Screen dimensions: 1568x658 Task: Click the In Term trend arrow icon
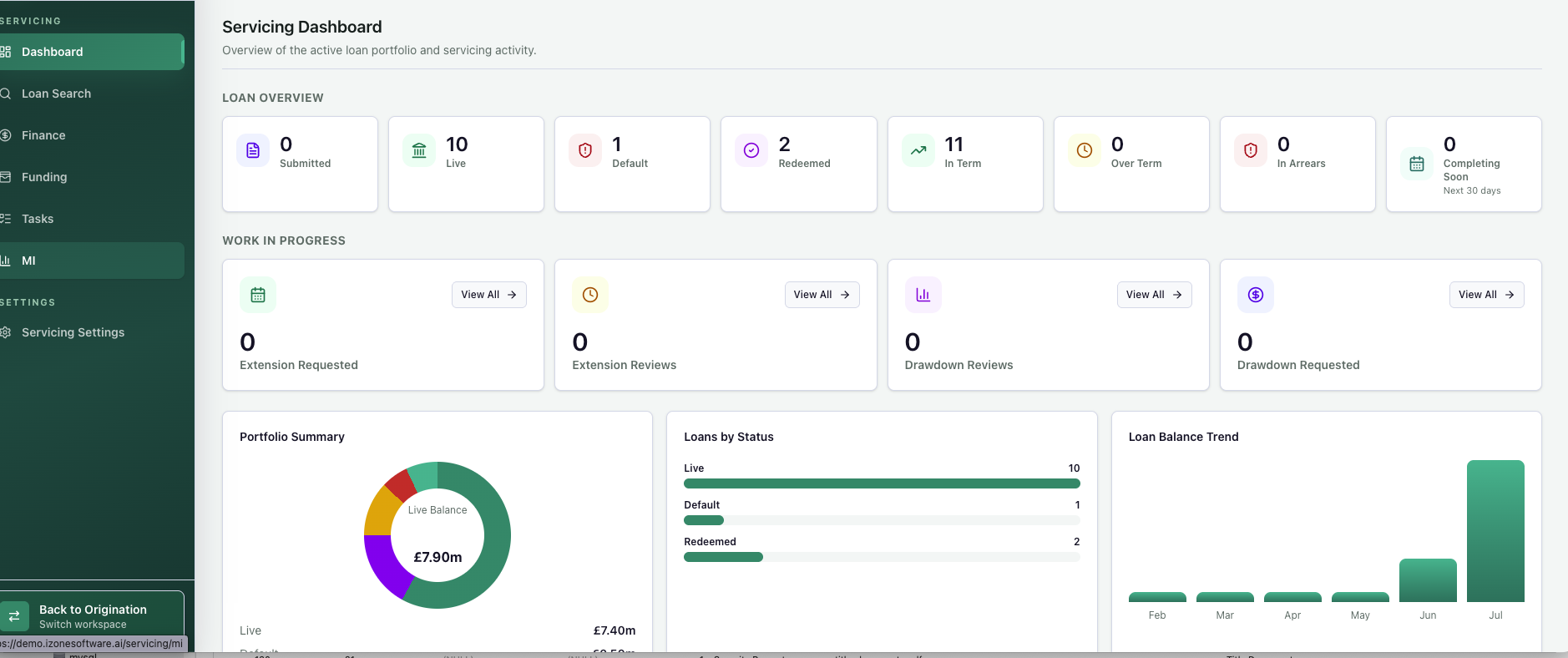[918, 150]
